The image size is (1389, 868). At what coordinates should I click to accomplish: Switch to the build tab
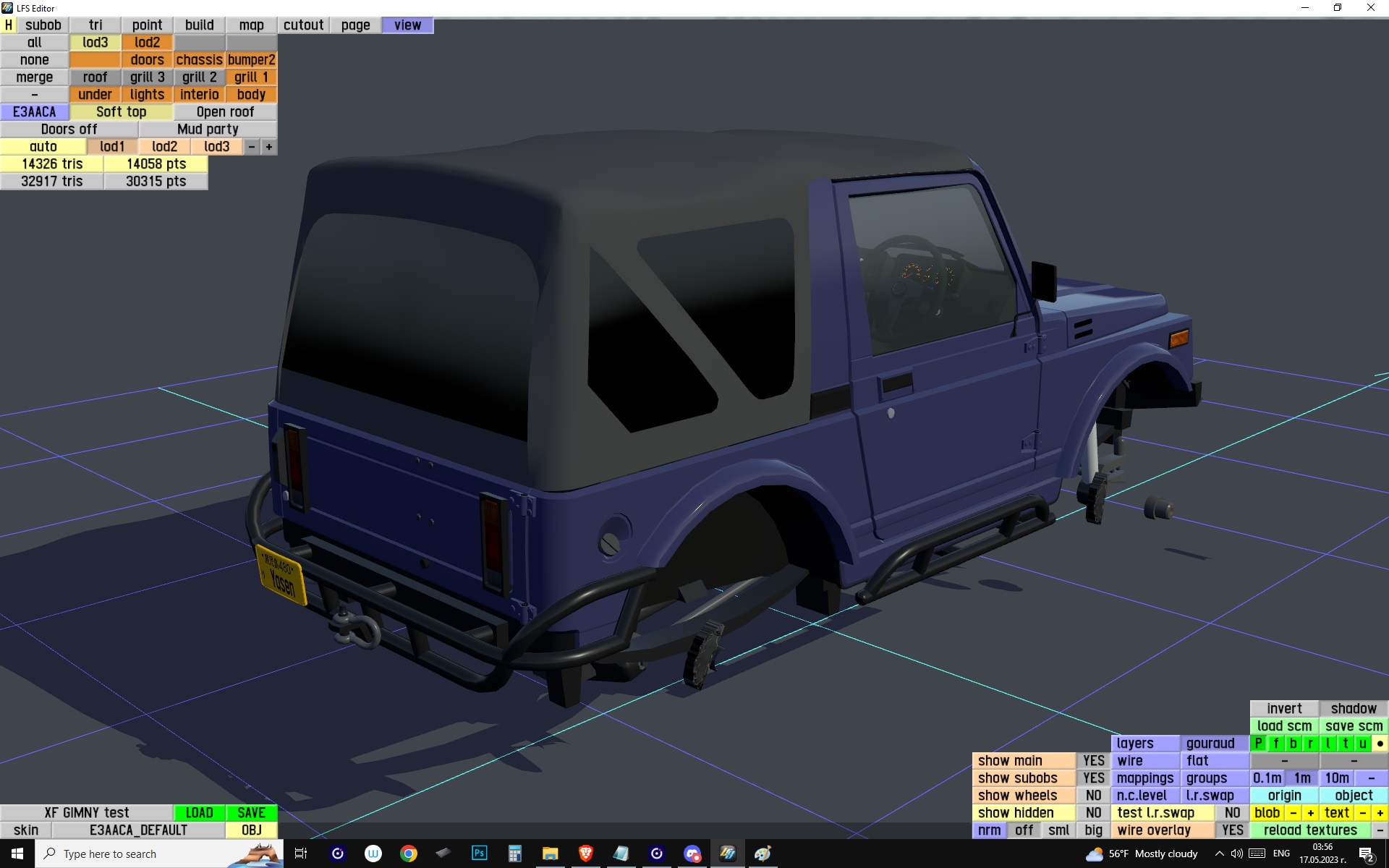pyautogui.click(x=199, y=25)
